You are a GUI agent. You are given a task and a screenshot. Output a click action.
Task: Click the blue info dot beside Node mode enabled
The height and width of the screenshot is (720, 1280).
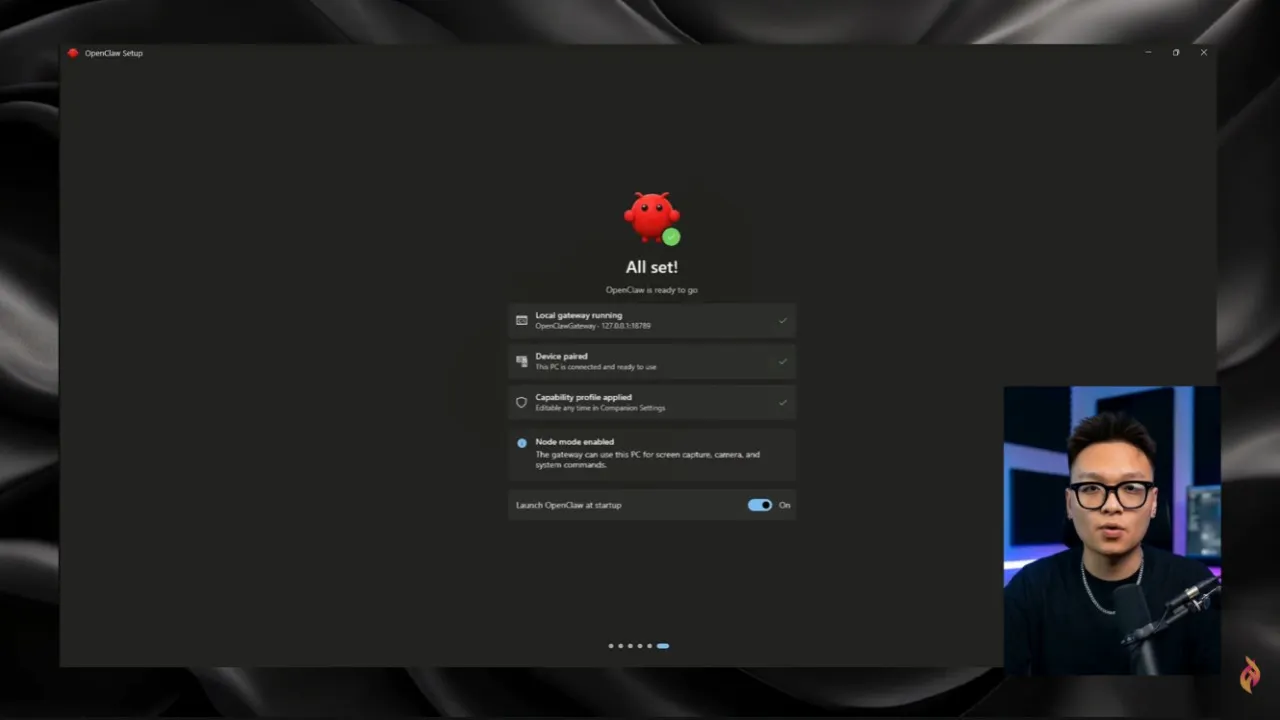[x=521, y=443]
